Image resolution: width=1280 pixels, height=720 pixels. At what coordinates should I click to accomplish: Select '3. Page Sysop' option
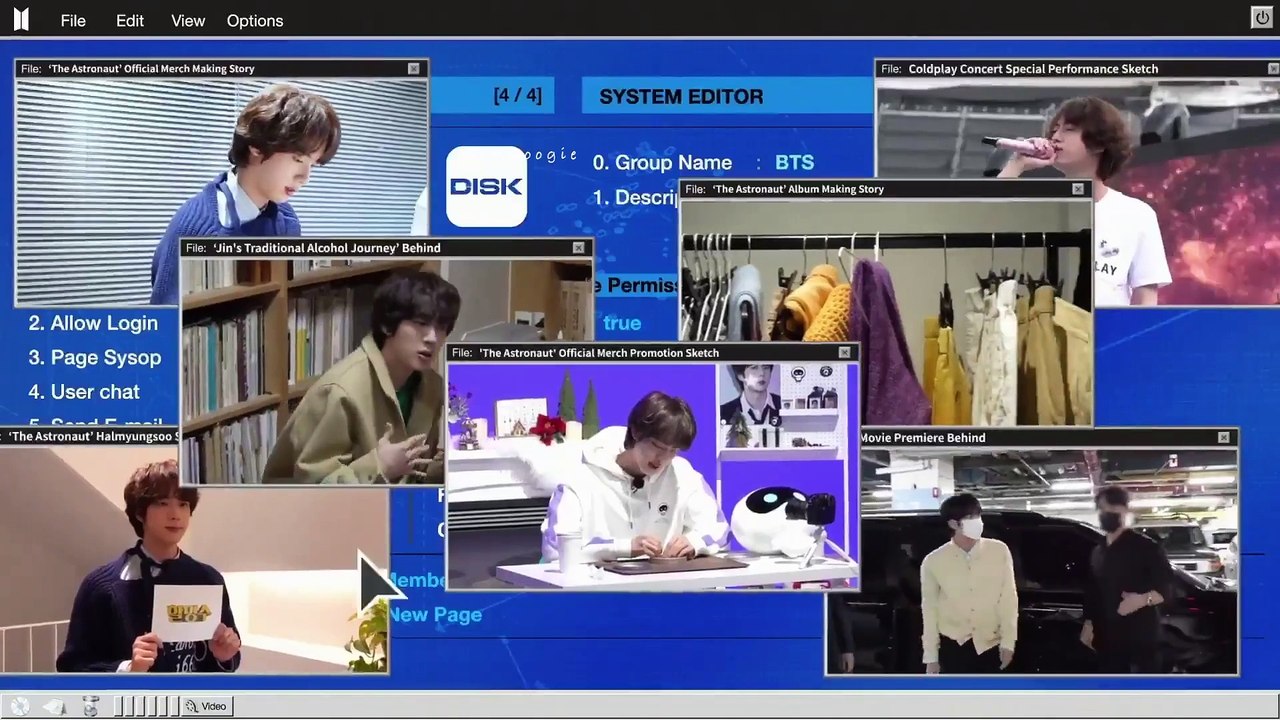95,357
